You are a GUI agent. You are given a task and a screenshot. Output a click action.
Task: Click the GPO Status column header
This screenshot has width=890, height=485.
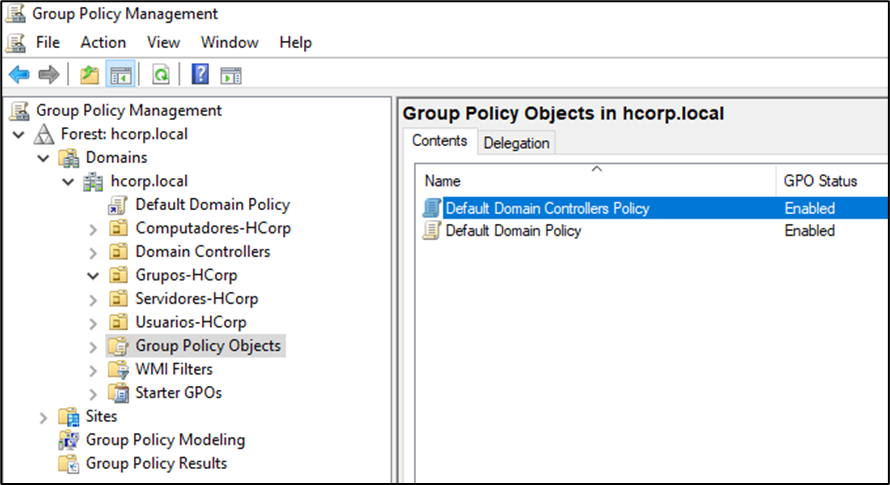pyautogui.click(x=820, y=181)
